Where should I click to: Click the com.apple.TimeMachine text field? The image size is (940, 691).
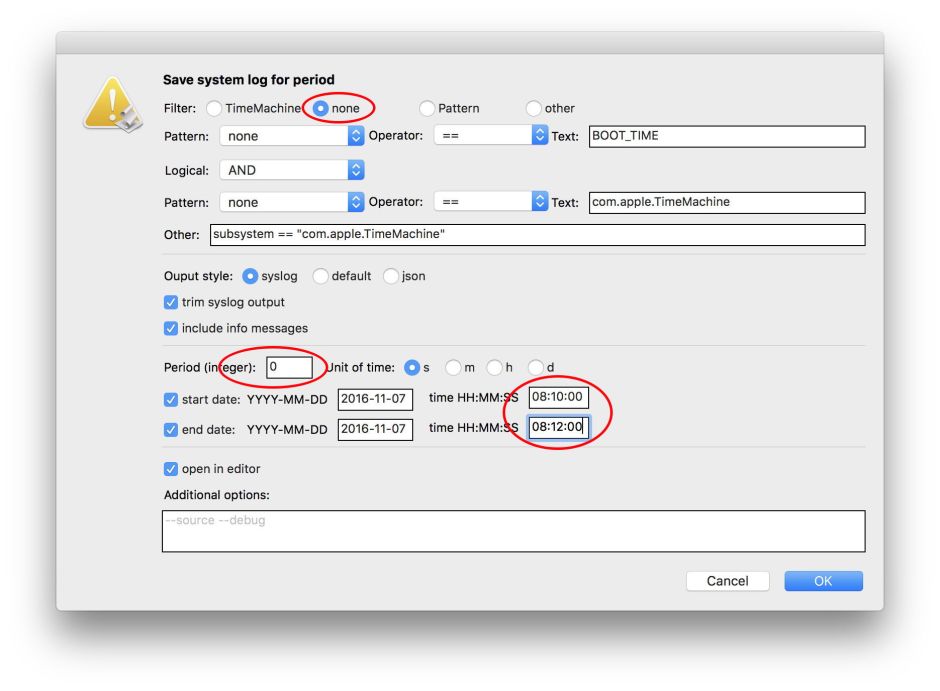[x=726, y=202]
